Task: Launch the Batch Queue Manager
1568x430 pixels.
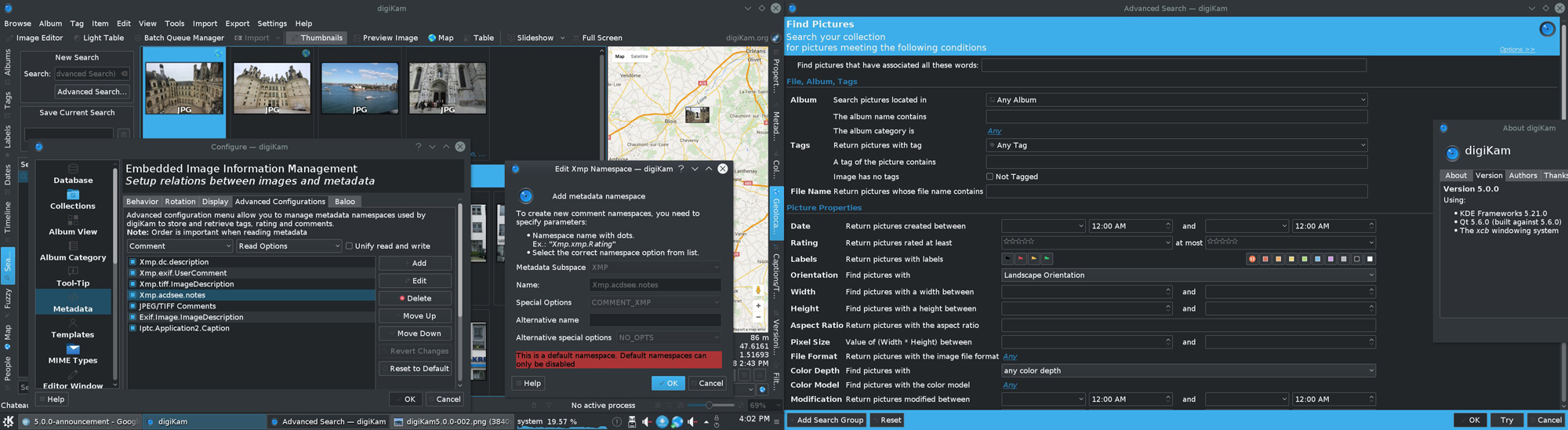Action: pyautogui.click(x=179, y=38)
